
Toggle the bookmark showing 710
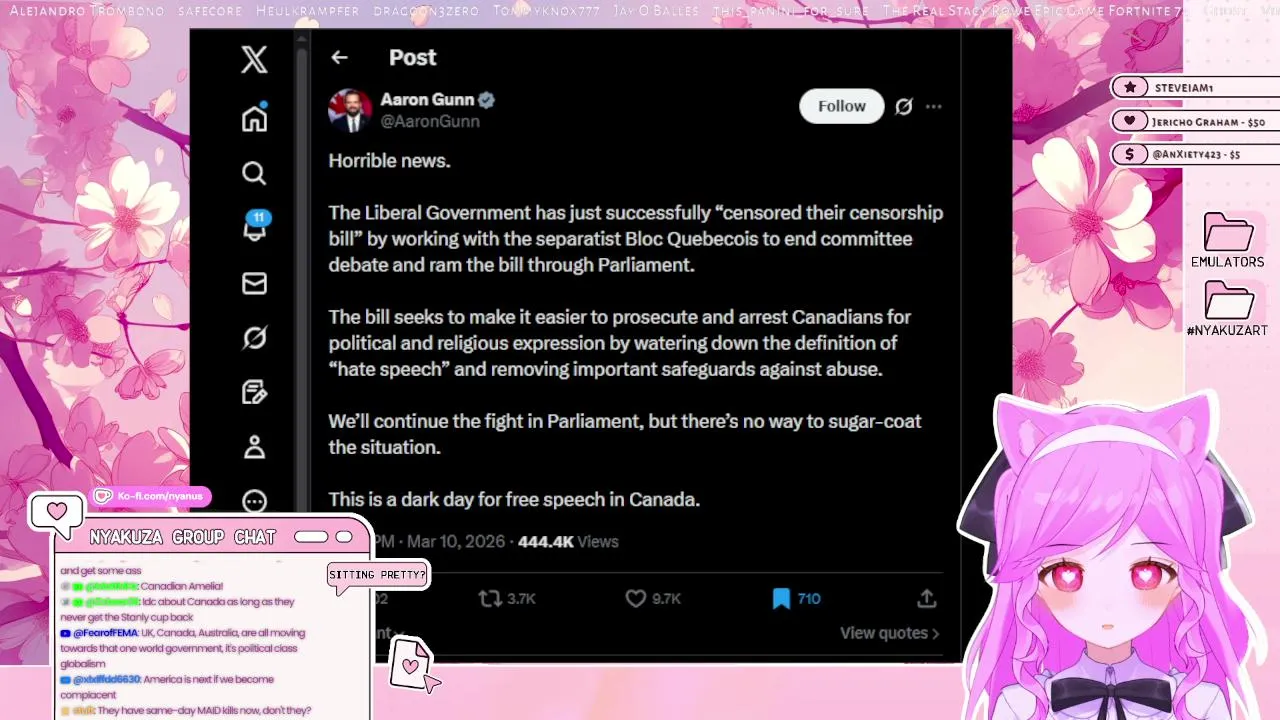tap(781, 598)
